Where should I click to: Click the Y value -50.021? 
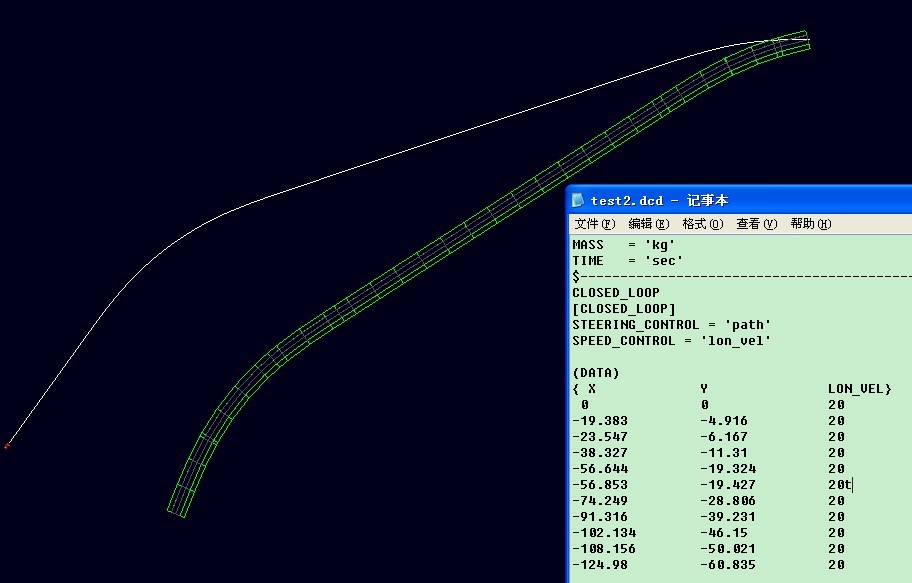coord(728,549)
